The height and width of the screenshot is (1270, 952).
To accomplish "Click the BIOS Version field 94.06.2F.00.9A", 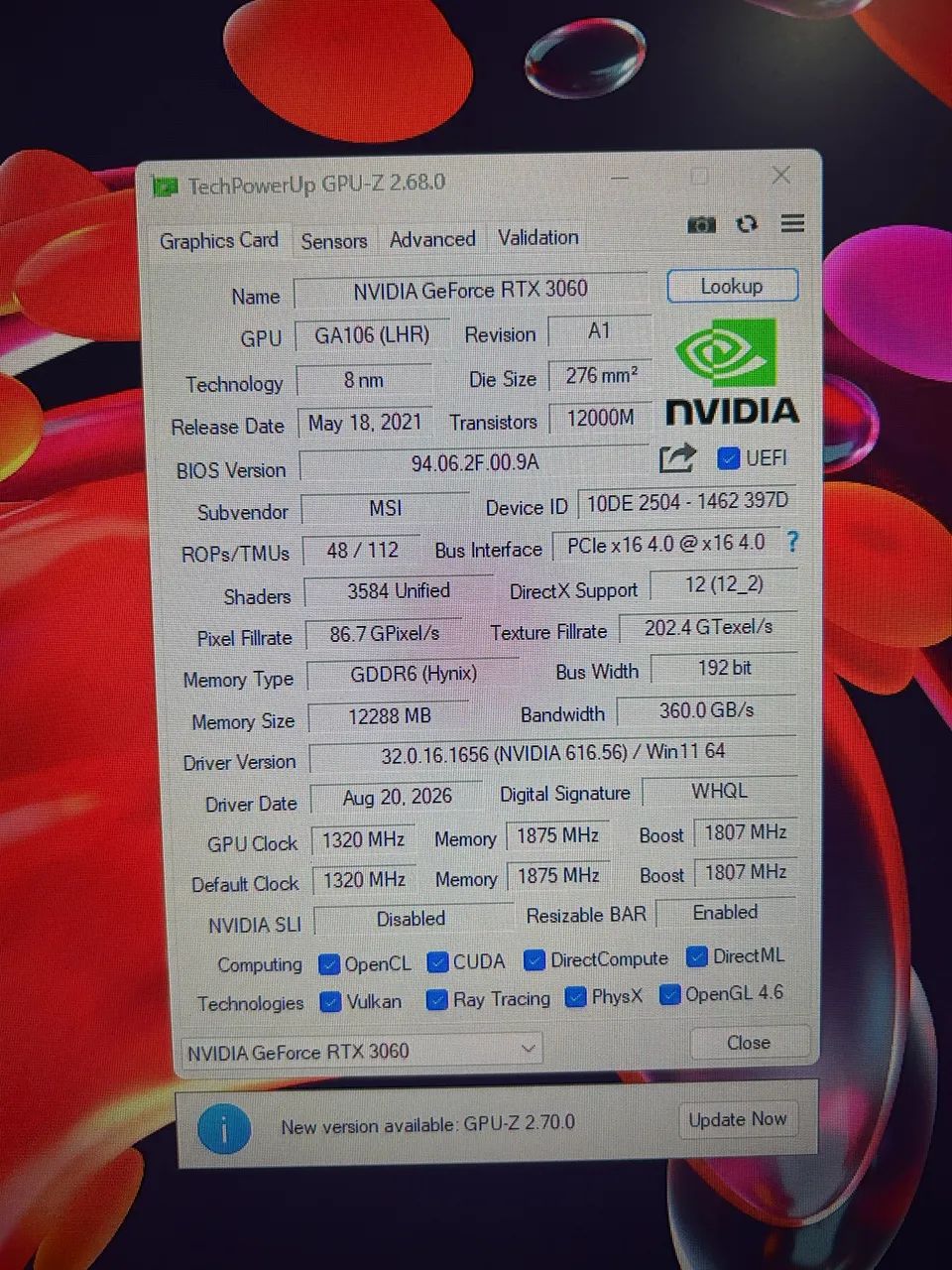I will (x=475, y=463).
